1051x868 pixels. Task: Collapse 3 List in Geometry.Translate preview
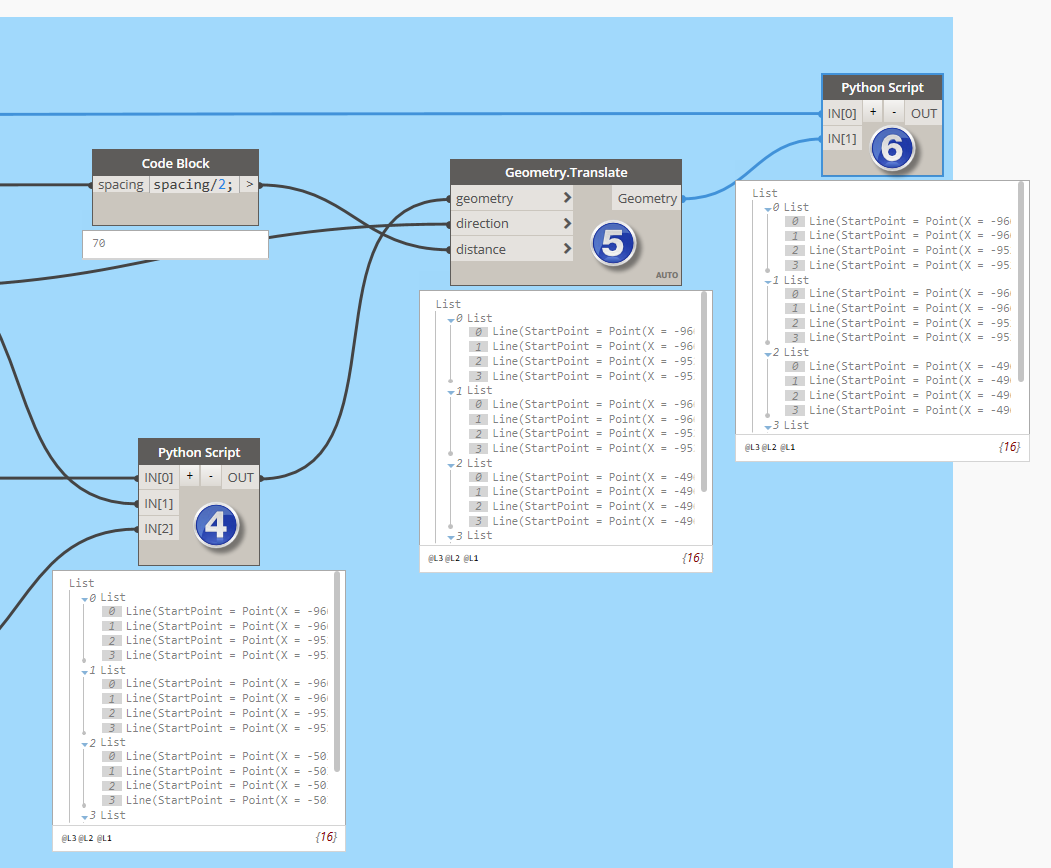(x=450, y=538)
